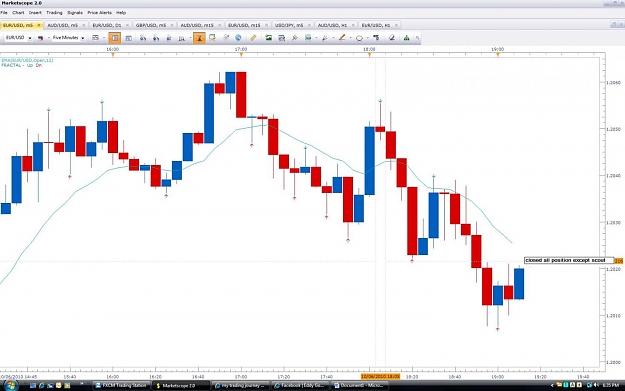Toggle the highlighted hourglass-shaped toolbar button
Viewport: 625px width, 391px height.
[199, 38]
